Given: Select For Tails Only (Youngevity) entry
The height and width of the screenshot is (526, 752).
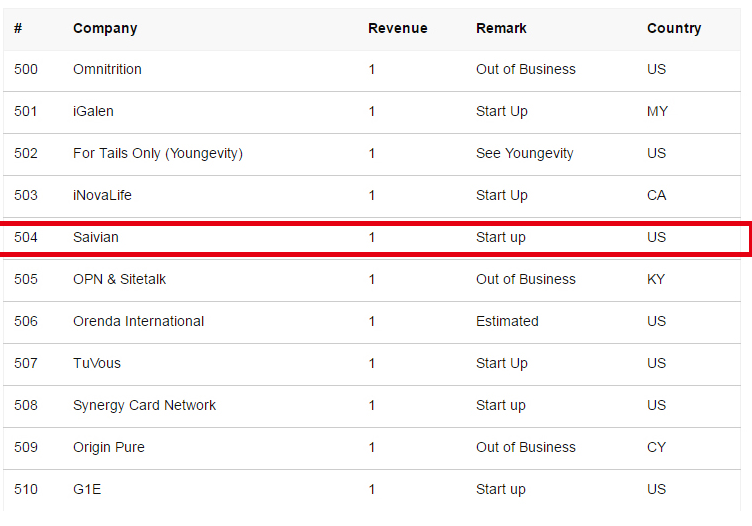Looking at the screenshot, I should tap(158, 153).
